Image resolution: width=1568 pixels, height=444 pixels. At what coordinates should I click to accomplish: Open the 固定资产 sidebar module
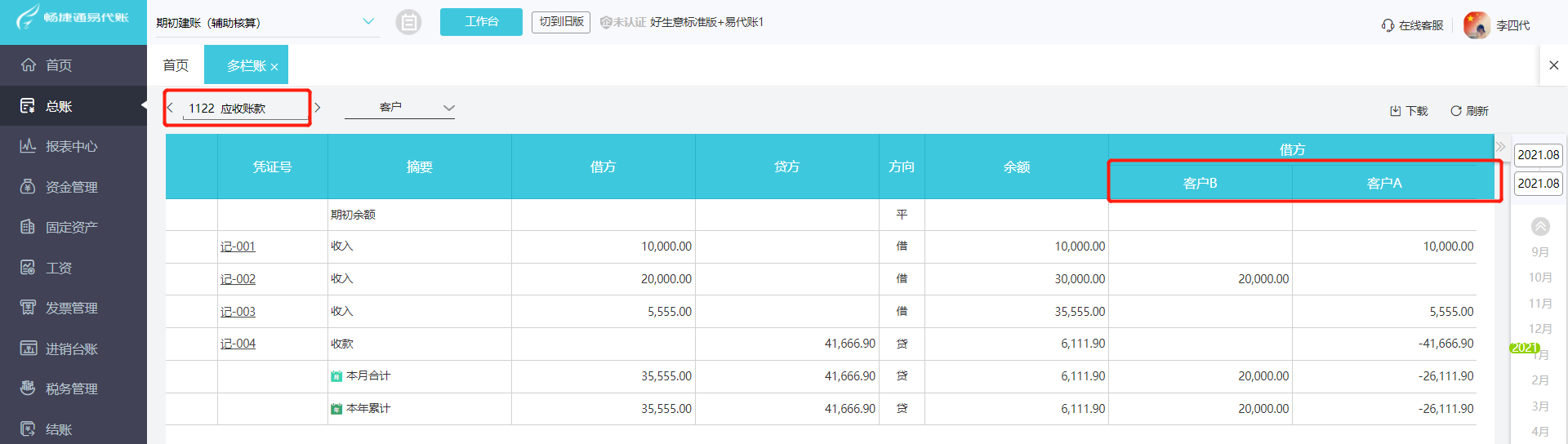coord(71,227)
